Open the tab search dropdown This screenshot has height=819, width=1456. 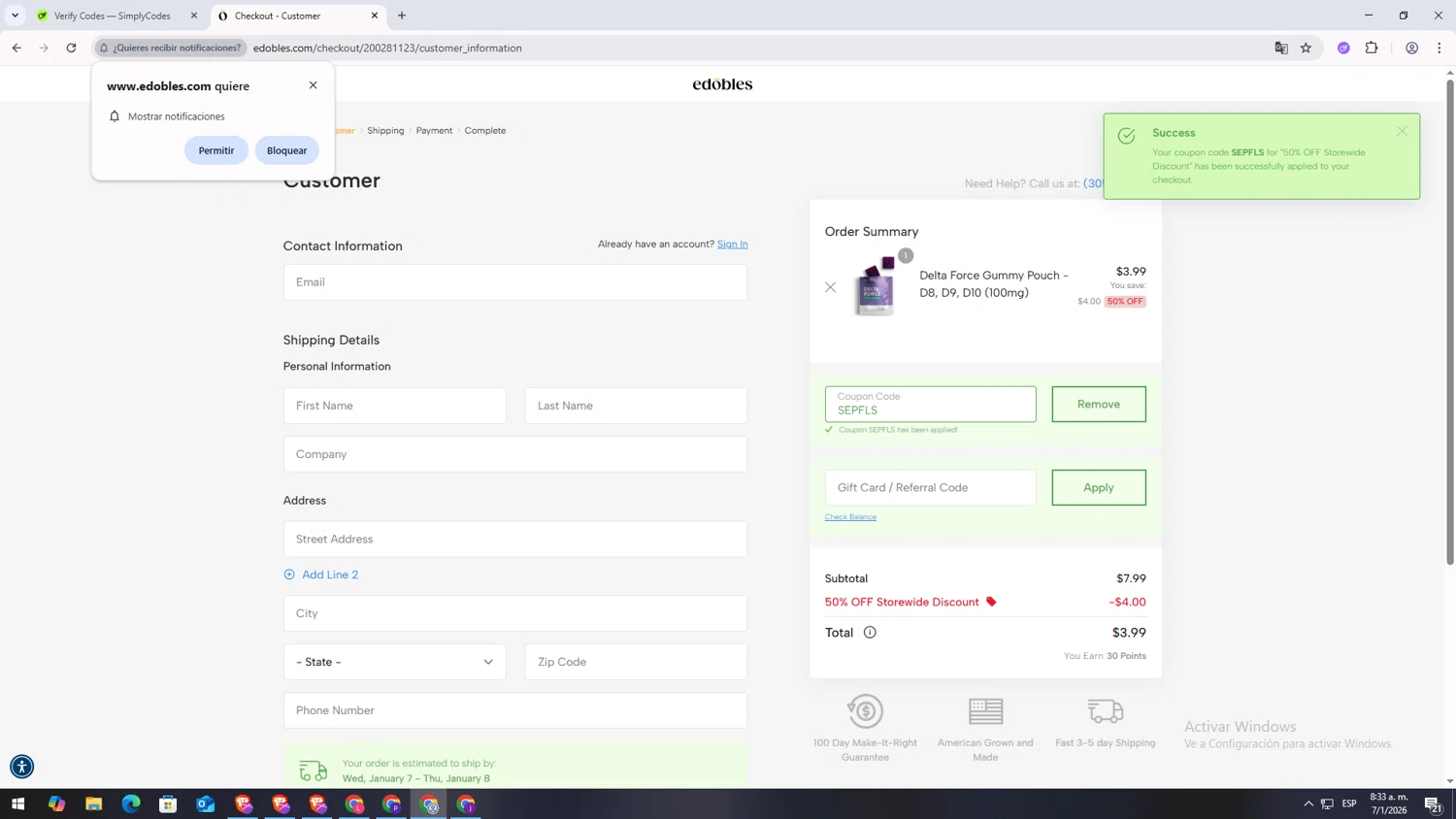[15, 16]
